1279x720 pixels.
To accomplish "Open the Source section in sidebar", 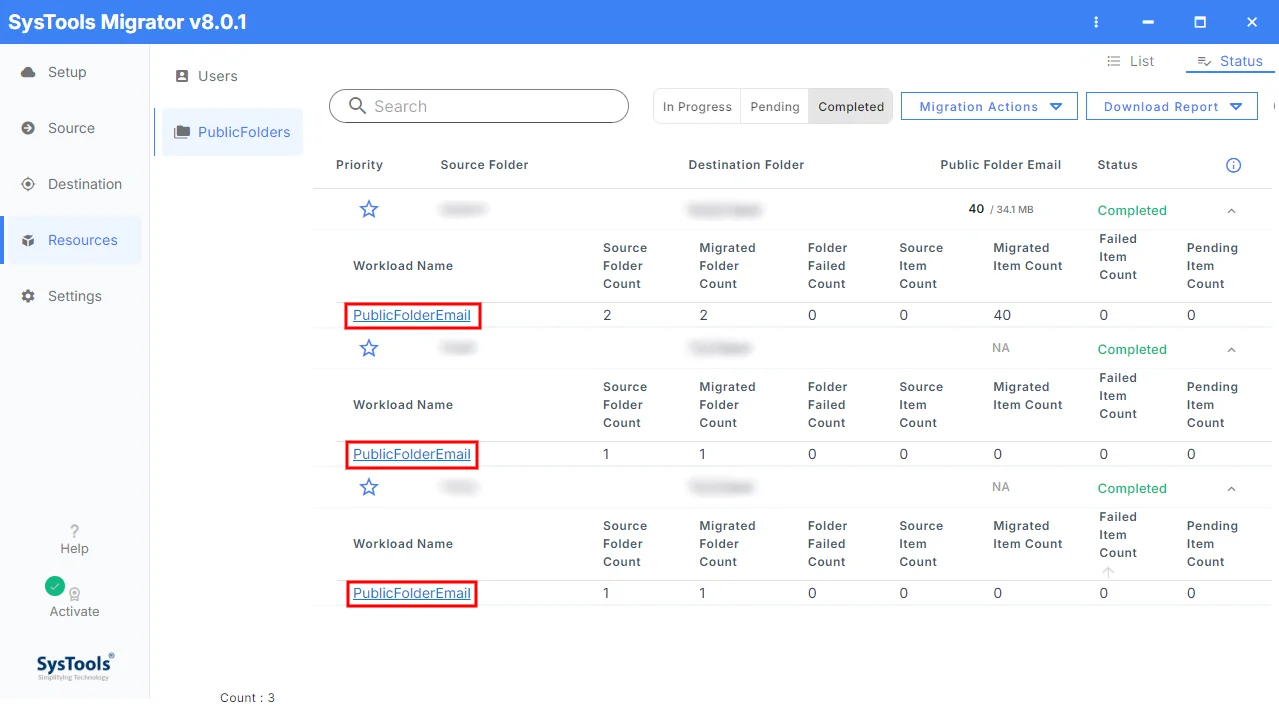I will [x=70, y=128].
